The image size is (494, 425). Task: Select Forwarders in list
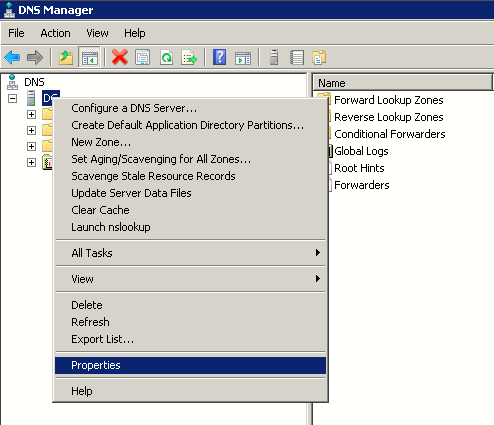coord(362,185)
